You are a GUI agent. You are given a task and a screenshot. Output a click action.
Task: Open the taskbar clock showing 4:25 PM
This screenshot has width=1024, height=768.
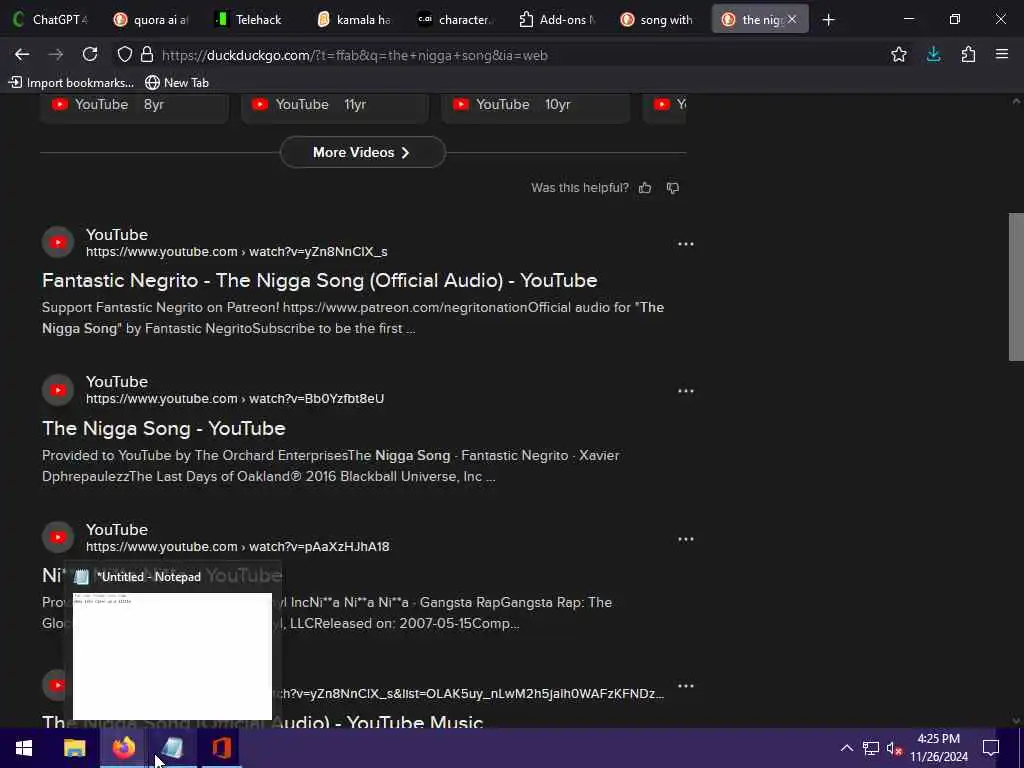click(938, 748)
